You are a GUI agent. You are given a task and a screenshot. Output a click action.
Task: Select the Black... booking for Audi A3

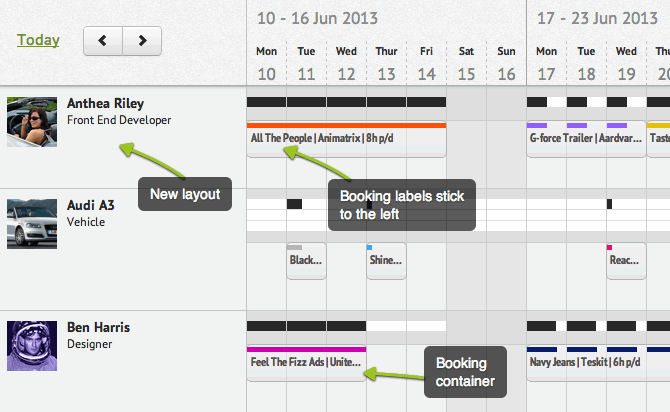click(x=306, y=261)
